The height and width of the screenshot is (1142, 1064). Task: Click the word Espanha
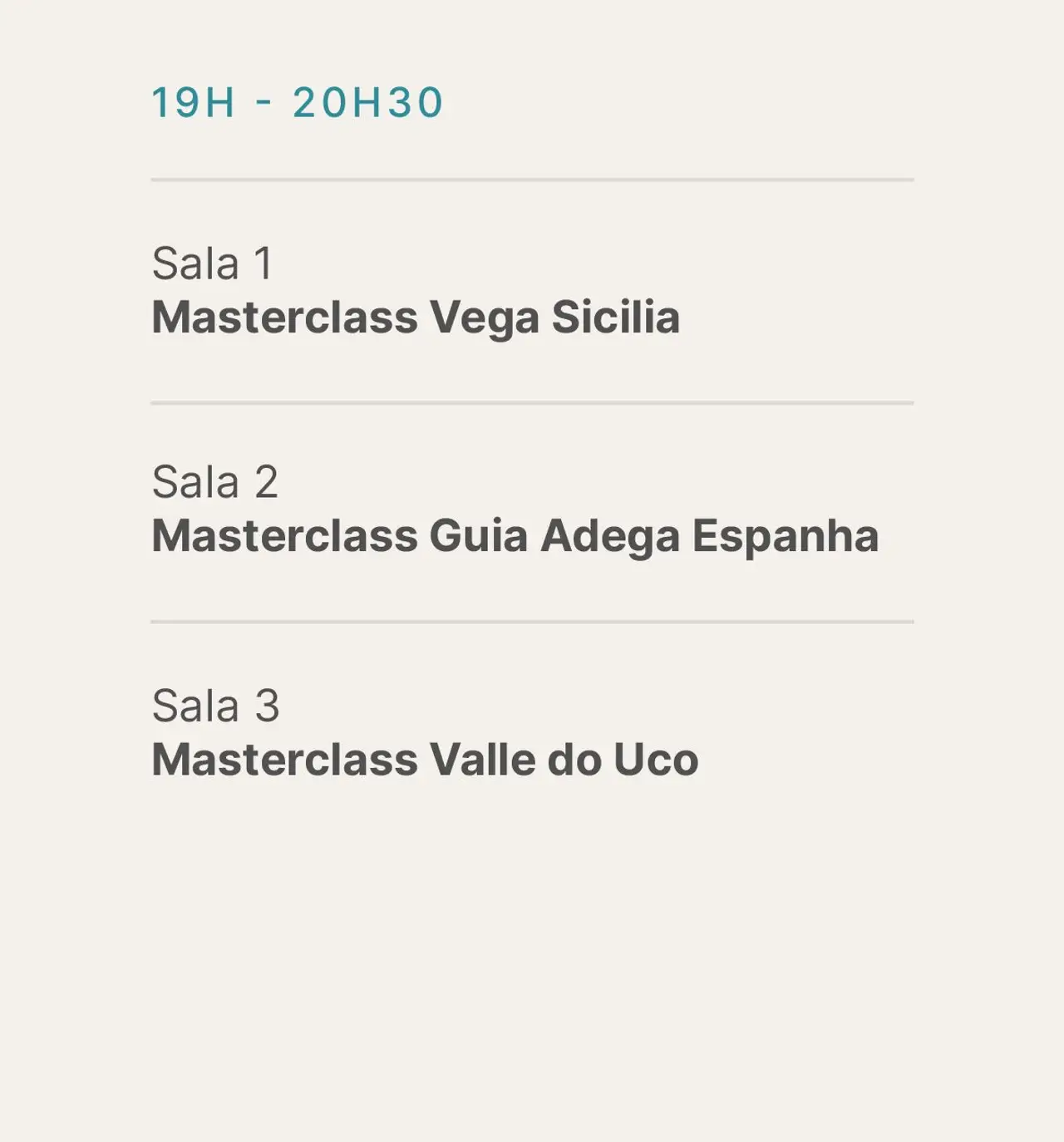tap(786, 536)
